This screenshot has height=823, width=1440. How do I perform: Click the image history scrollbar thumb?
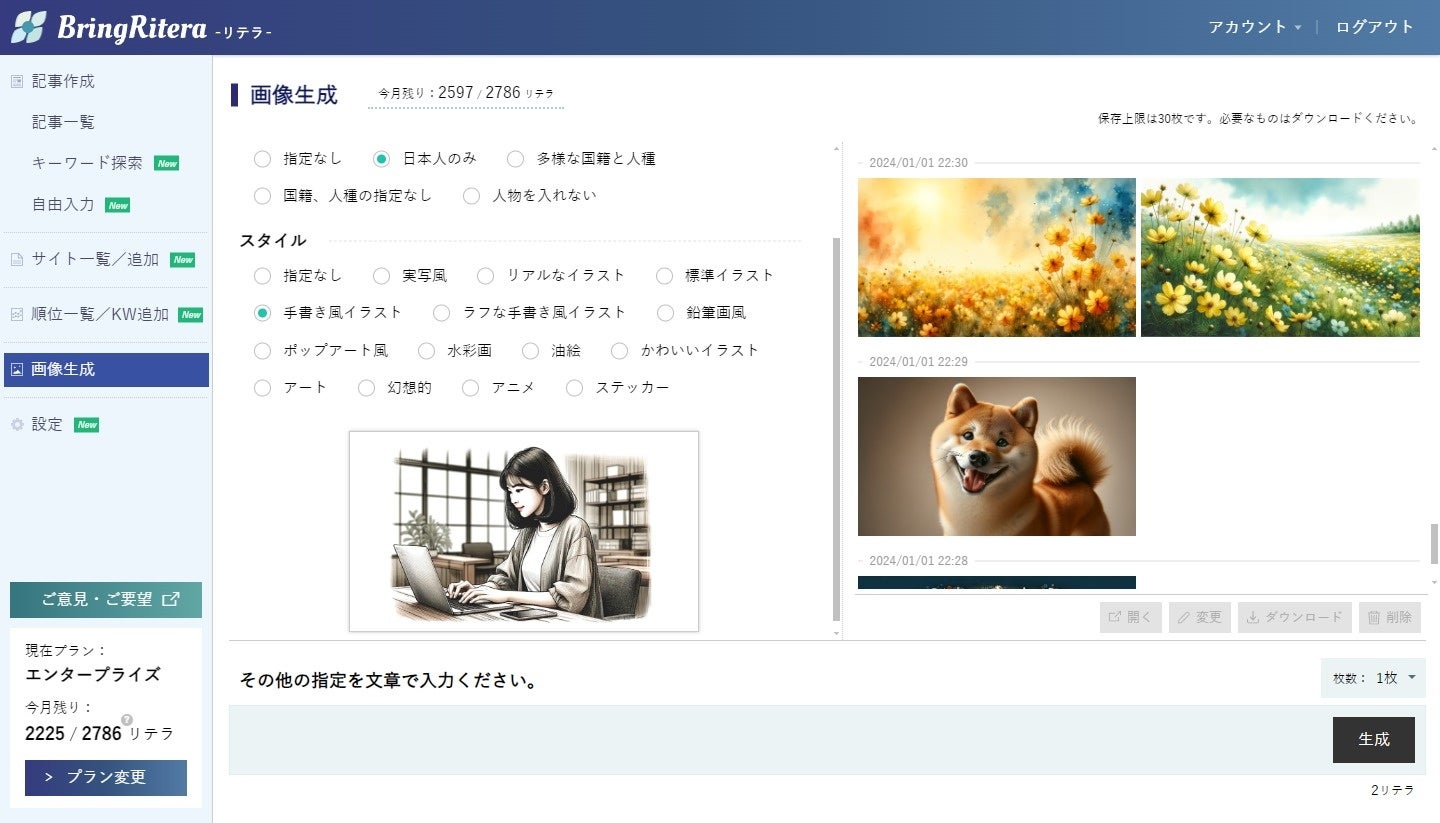tap(1434, 544)
